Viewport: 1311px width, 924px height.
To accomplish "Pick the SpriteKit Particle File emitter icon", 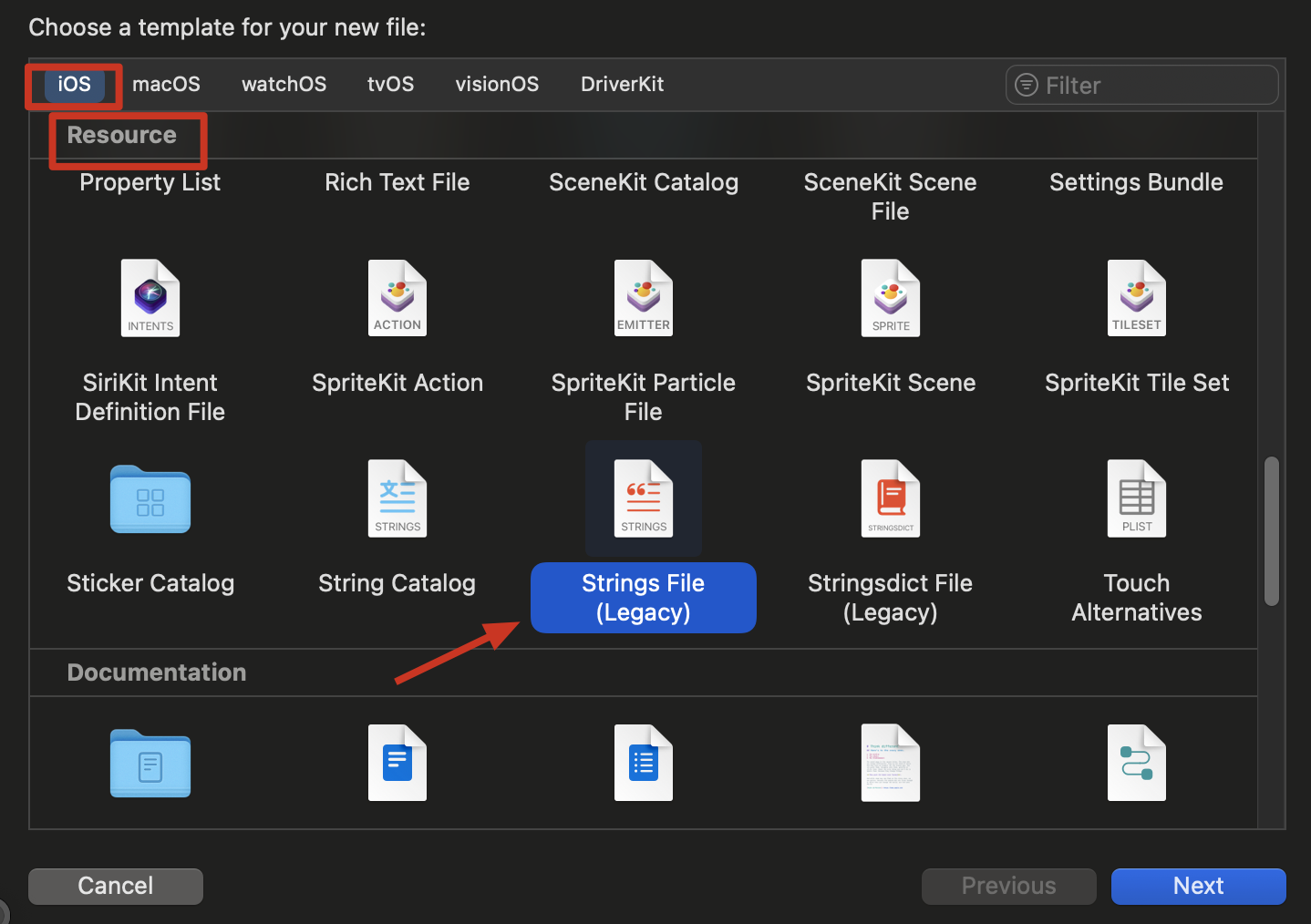I will pos(644,298).
